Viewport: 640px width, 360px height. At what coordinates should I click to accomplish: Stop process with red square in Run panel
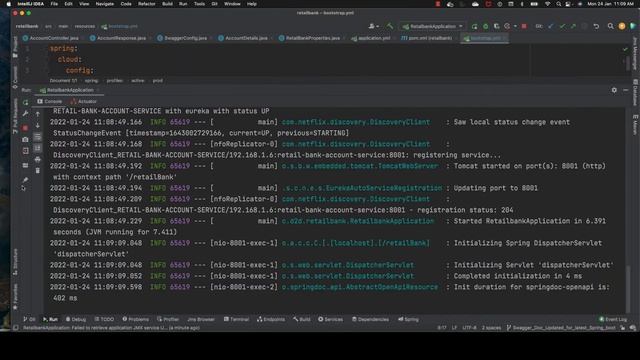pos(25,128)
